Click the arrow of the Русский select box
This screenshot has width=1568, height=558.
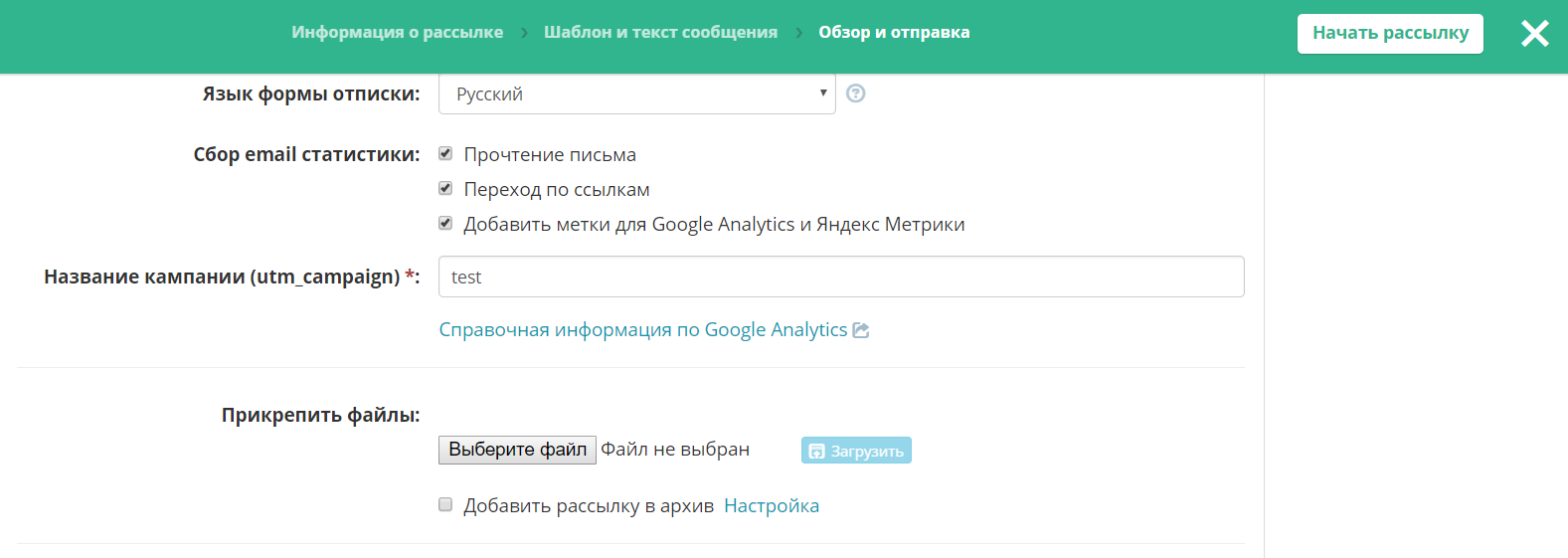pos(823,93)
